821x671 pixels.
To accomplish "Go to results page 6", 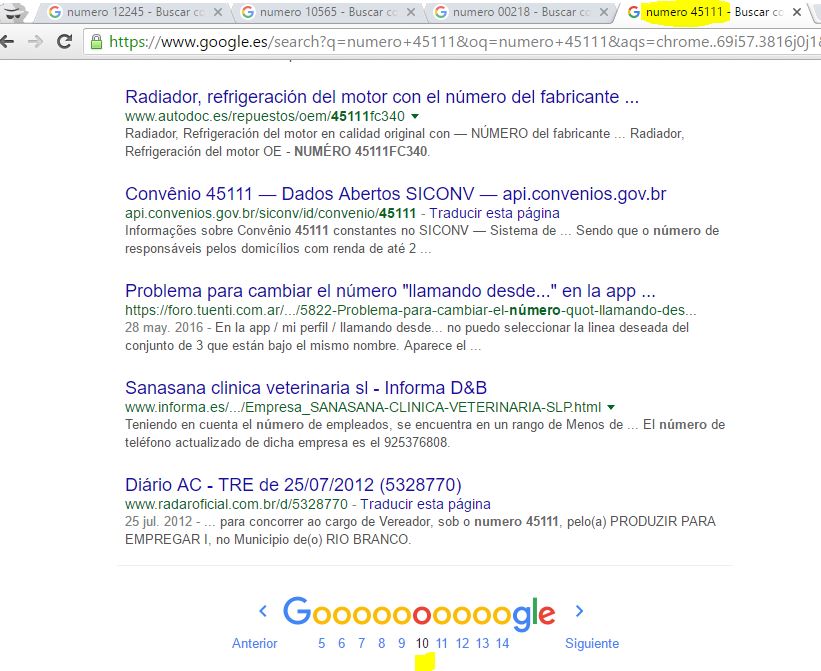I will (341, 643).
